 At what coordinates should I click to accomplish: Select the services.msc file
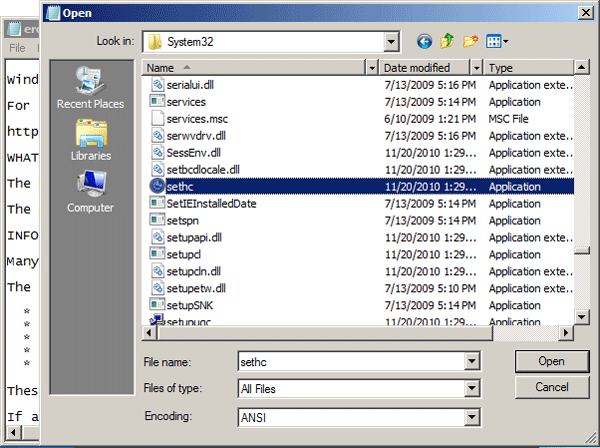click(187, 118)
